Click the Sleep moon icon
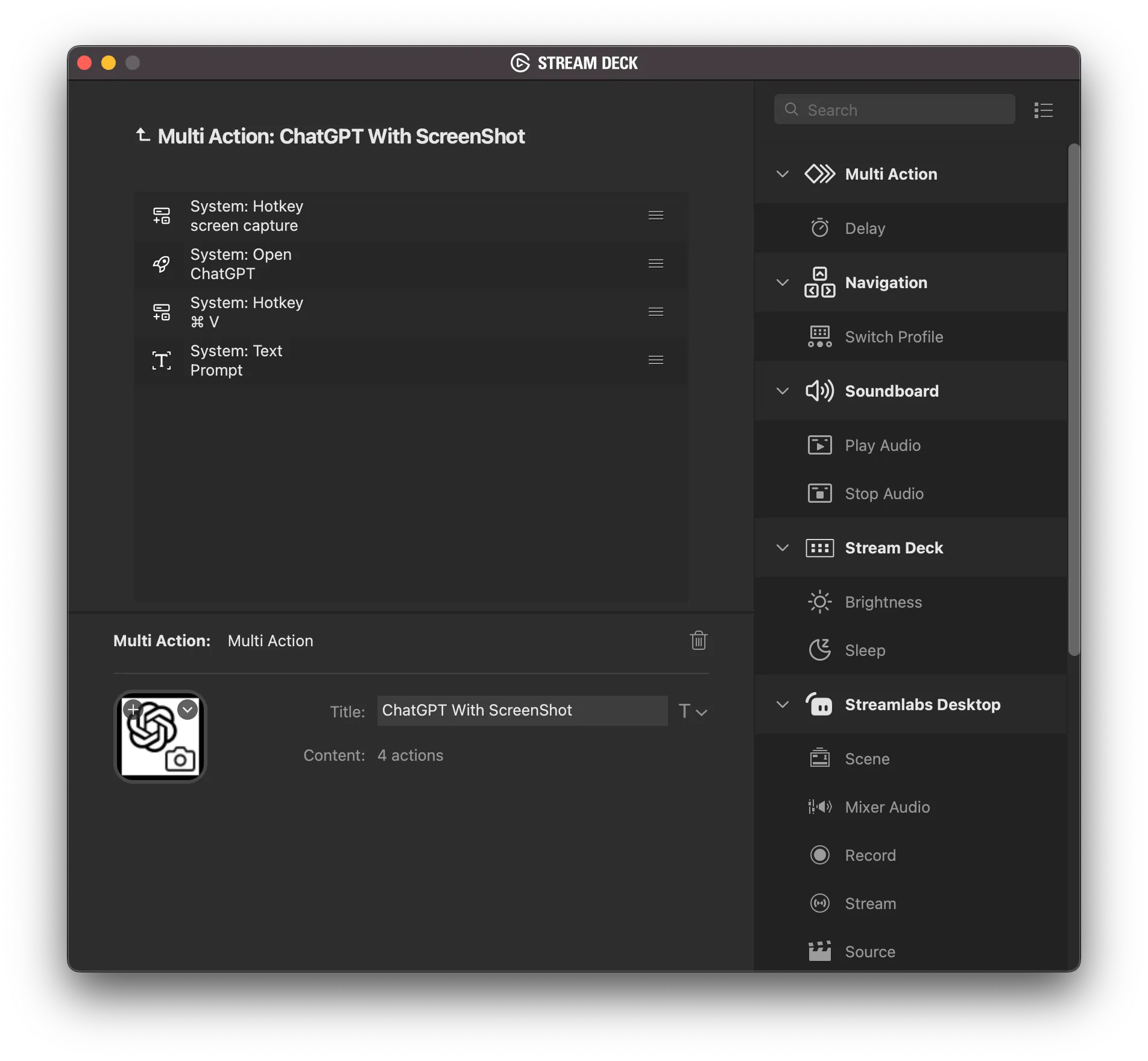The width and height of the screenshot is (1148, 1061). [820, 650]
